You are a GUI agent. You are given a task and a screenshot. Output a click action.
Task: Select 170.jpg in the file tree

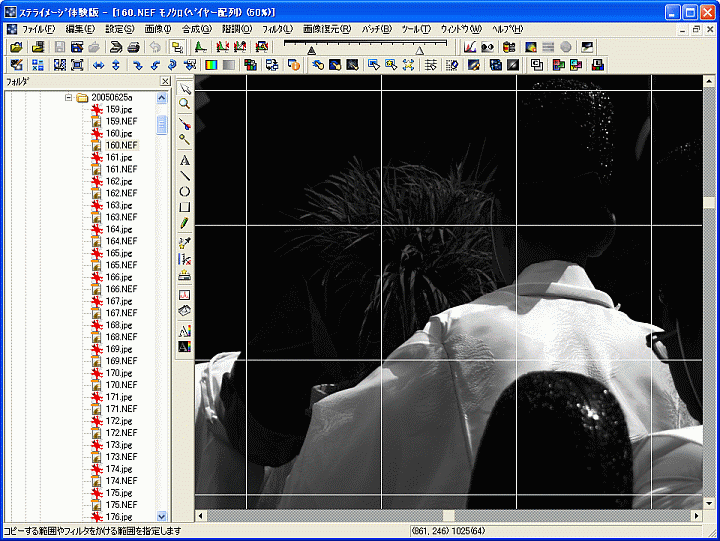tap(119, 373)
